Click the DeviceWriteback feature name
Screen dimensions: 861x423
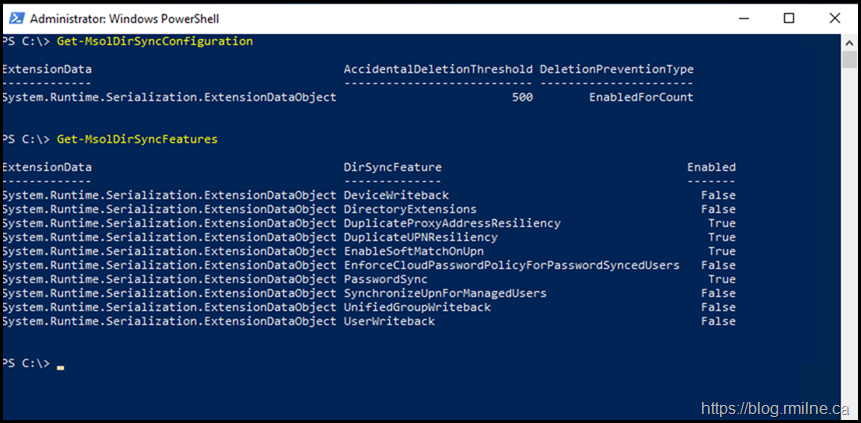pos(396,195)
